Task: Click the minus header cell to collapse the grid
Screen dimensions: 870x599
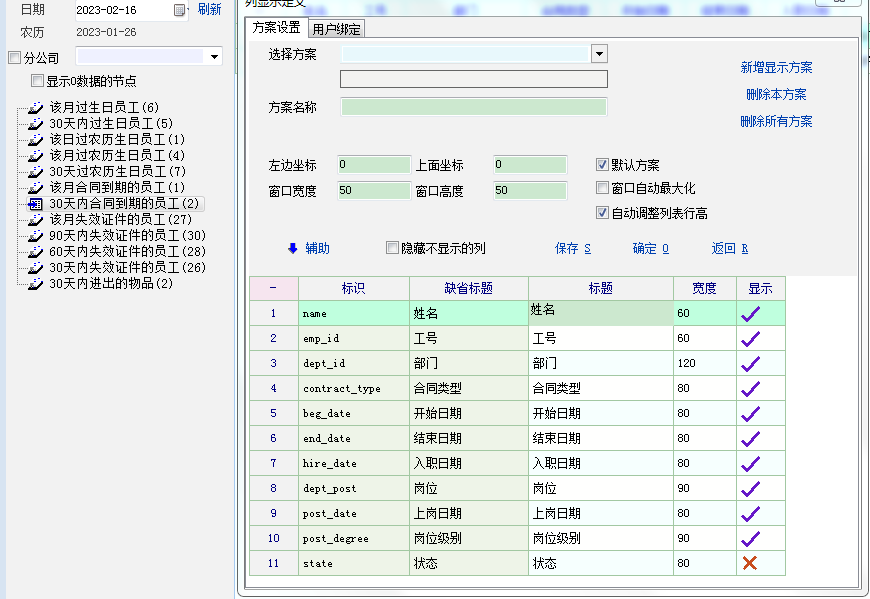Action: [273, 288]
